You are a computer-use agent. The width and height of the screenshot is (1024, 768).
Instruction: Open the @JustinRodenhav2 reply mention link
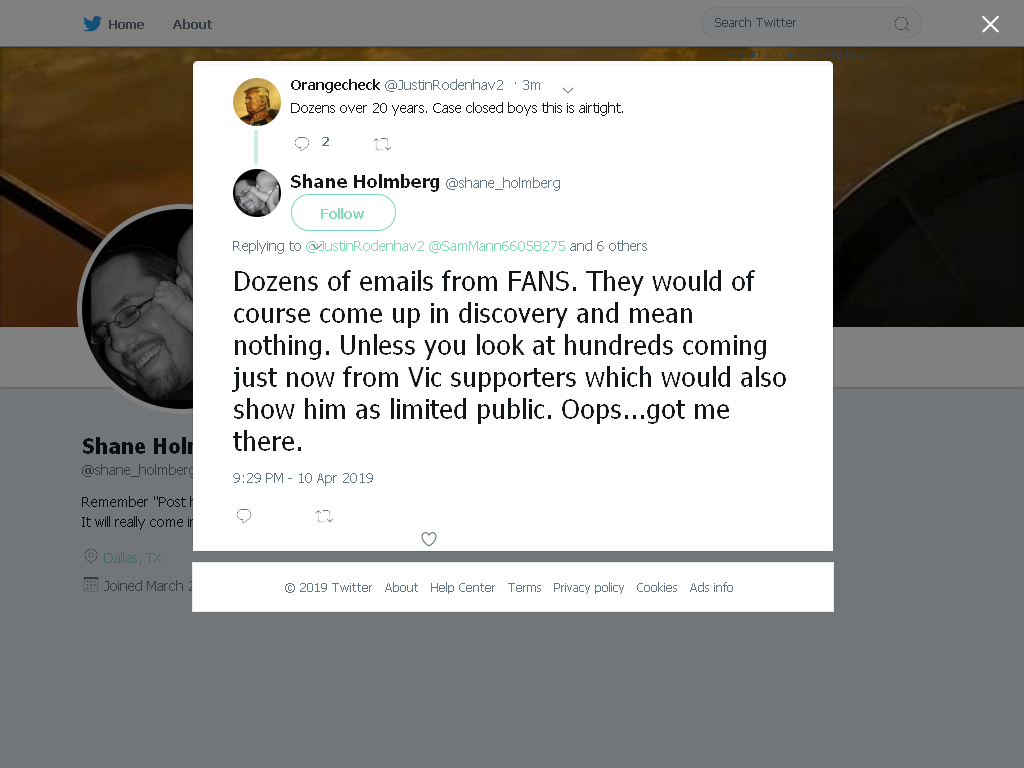click(x=365, y=246)
